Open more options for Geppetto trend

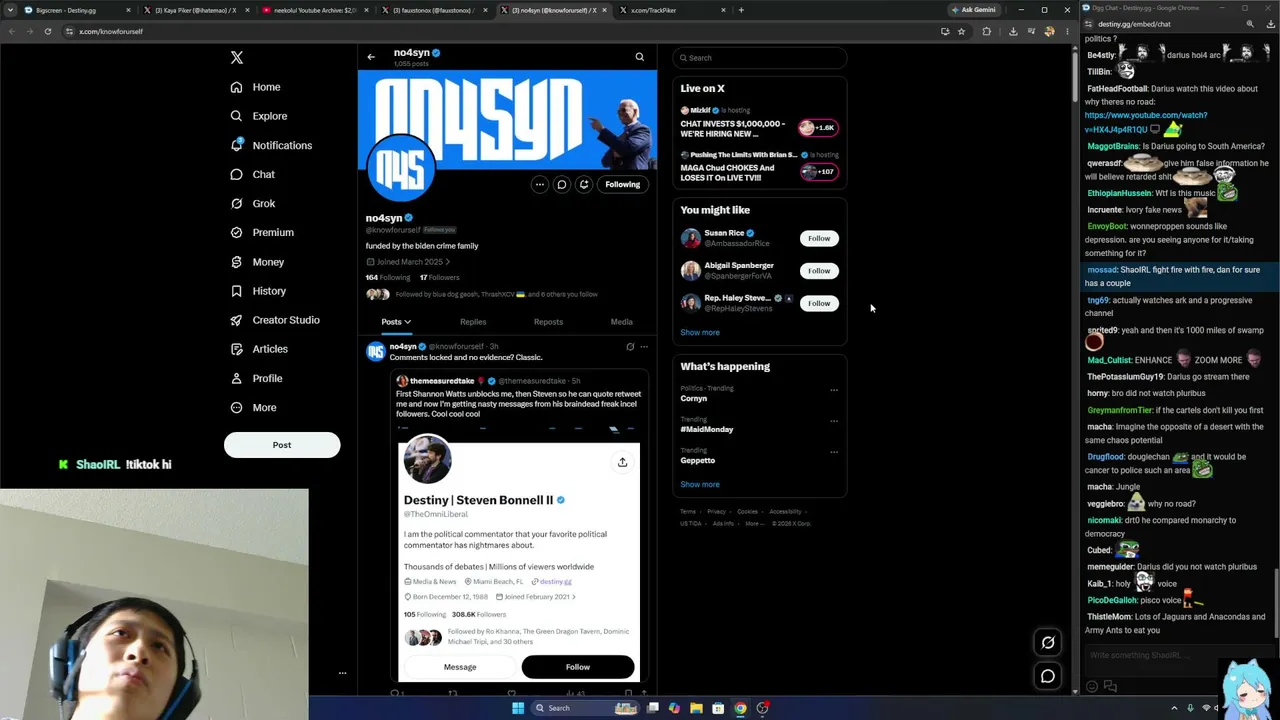pyautogui.click(x=834, y=452)
